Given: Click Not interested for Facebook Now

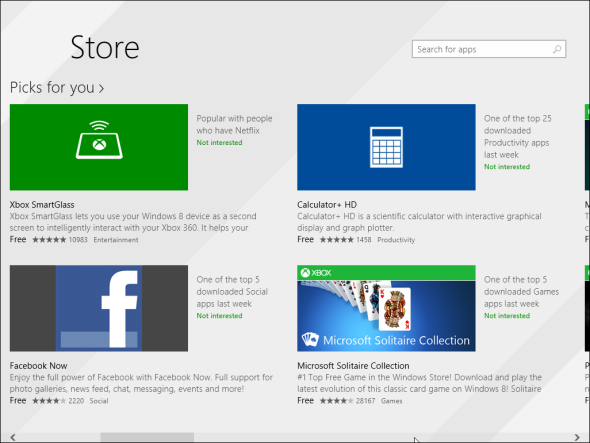Looking at the screenshot, I should click(219, 316).
